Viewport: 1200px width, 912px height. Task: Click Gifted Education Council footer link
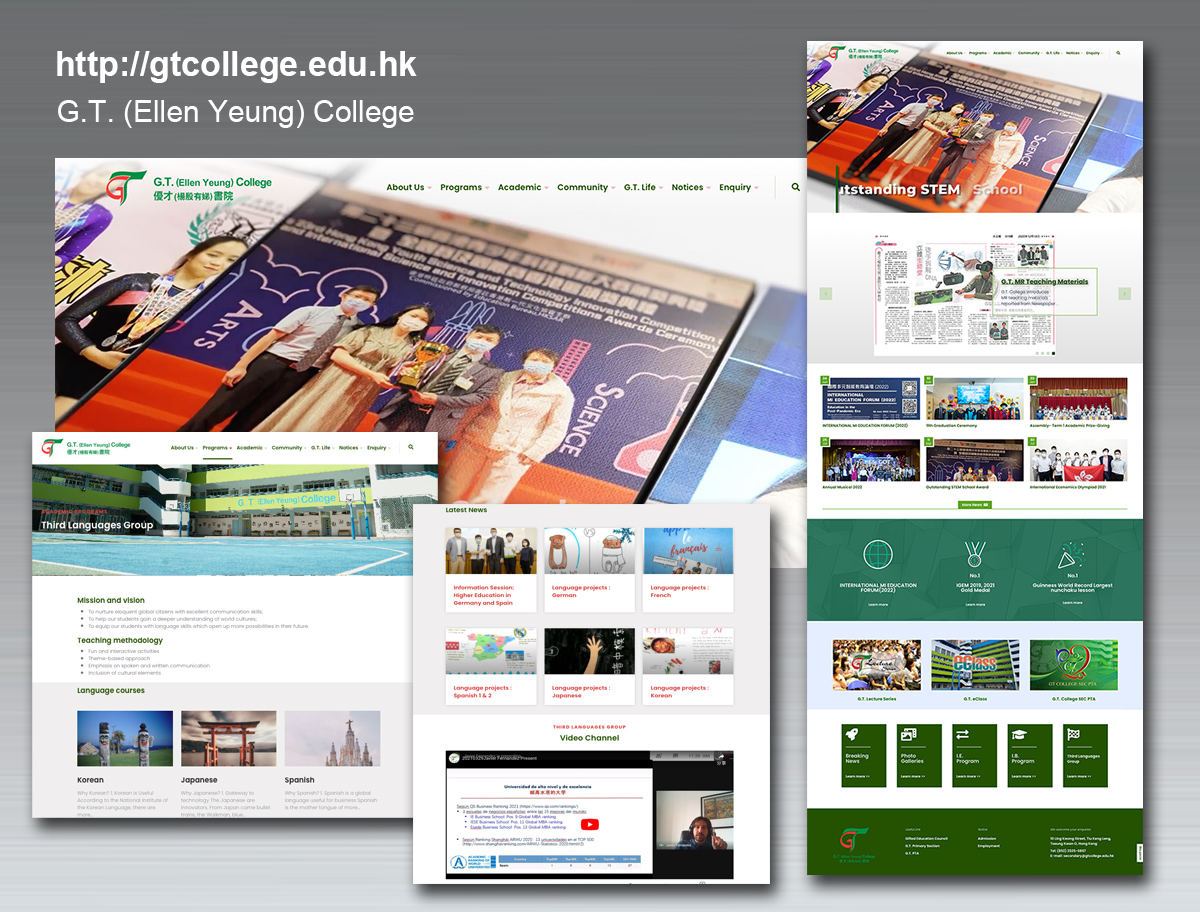(x=926, y=838)
